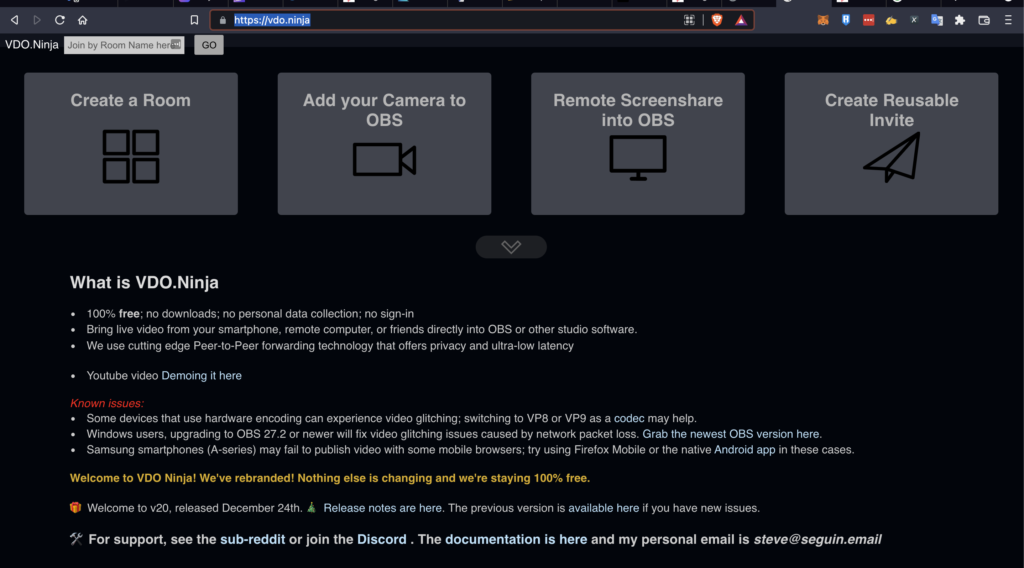Open the browser hamburger menu

tap(1010, 20)
